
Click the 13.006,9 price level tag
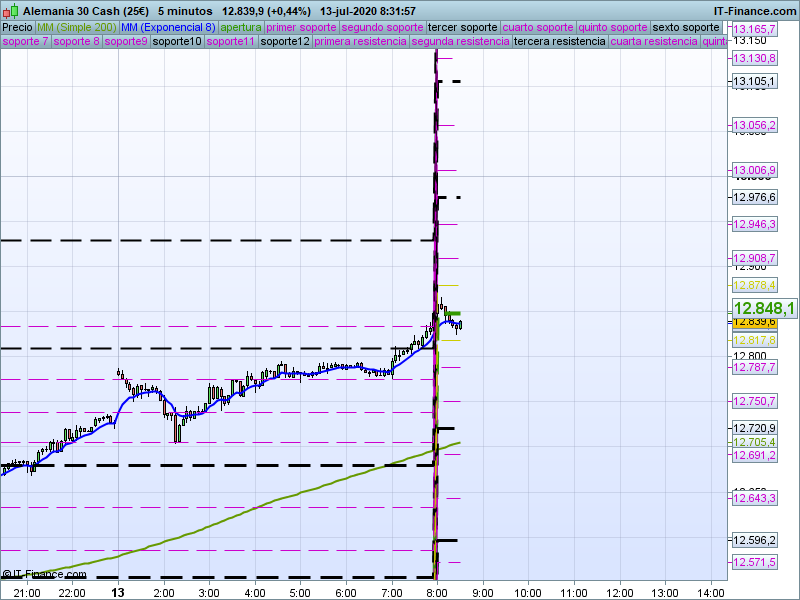pyautogui.click(x=754, y=170)
